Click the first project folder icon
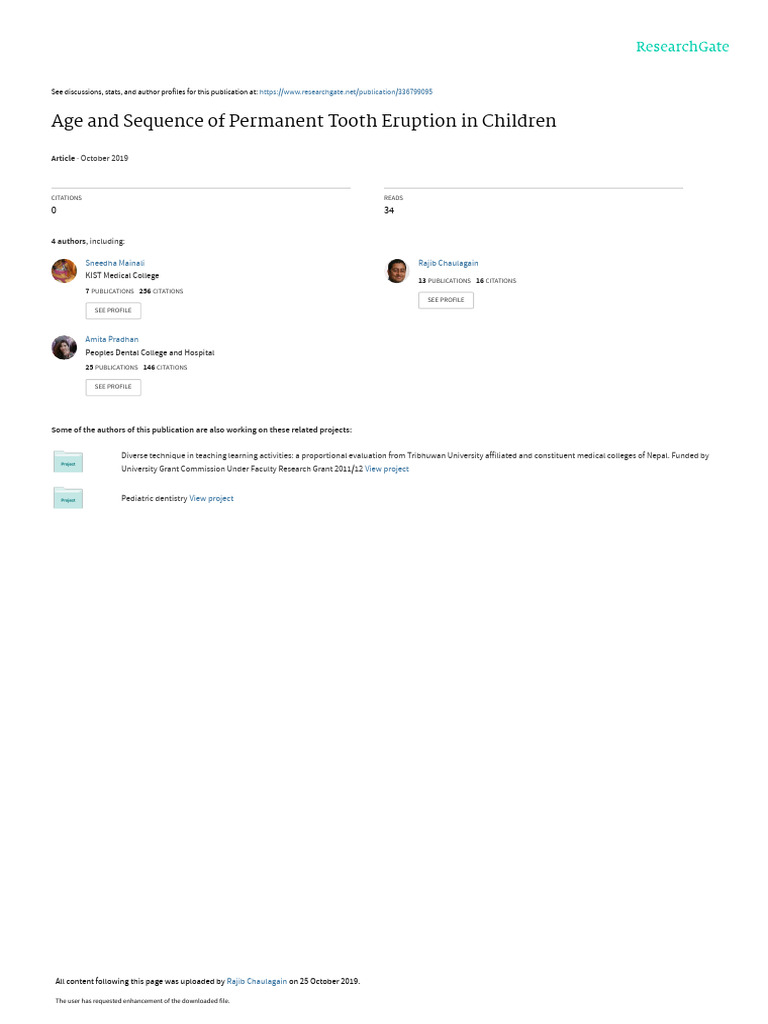Image resolution: width=768 pixels, height=1024 pixels. point(68,462)
